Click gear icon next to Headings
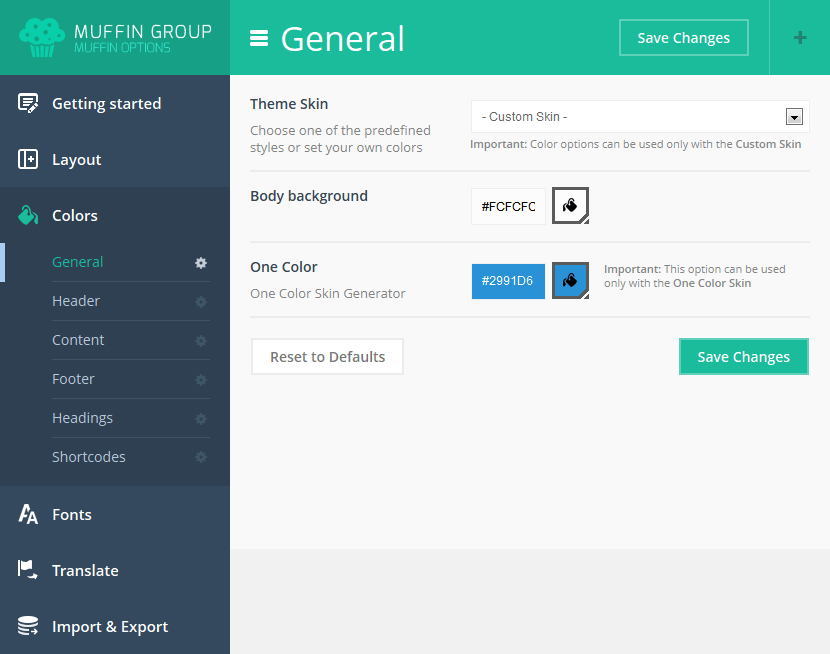The width and height of the screenshot is (830, 654). 201,419
